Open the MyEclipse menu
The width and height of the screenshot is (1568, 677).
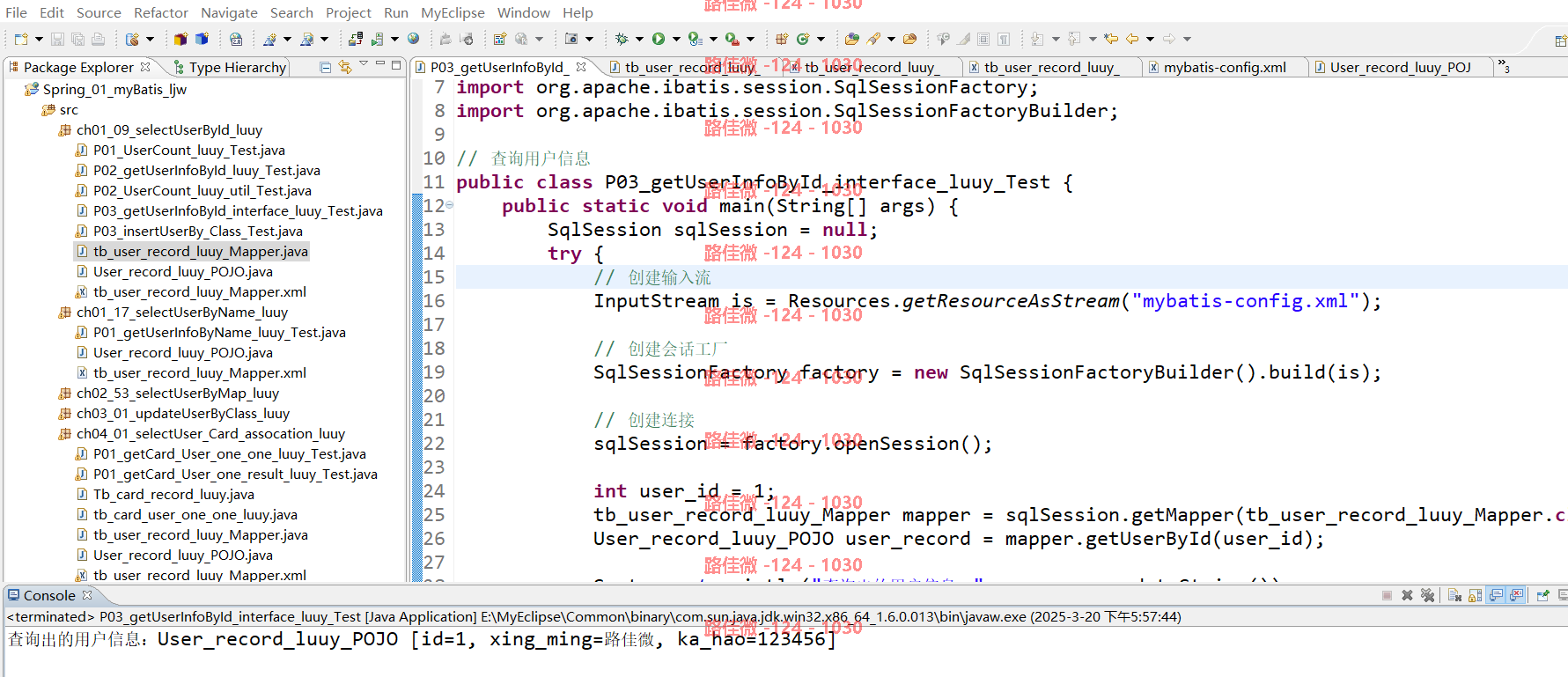(453, 12)
